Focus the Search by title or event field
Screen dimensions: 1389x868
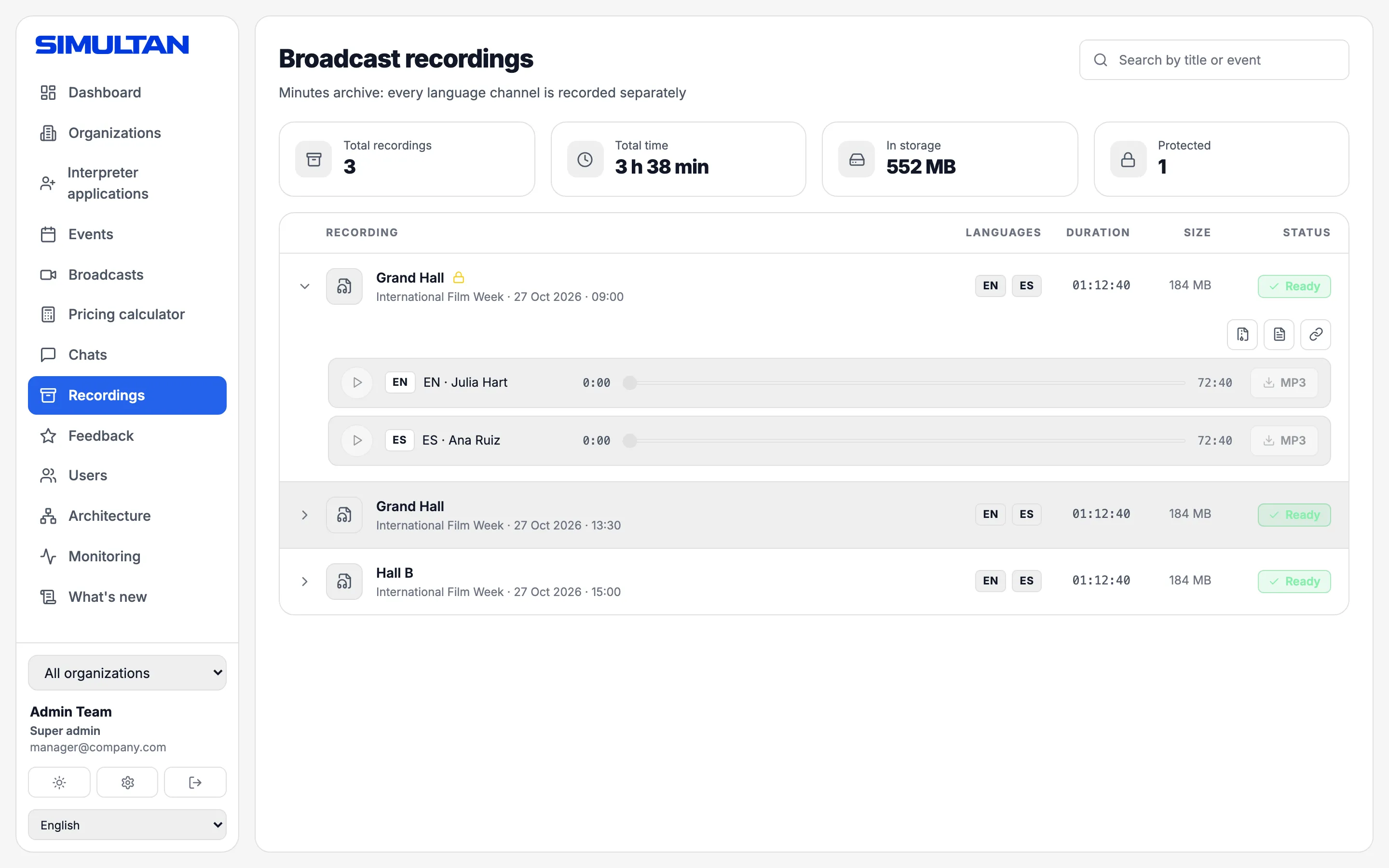[1214, 60]
